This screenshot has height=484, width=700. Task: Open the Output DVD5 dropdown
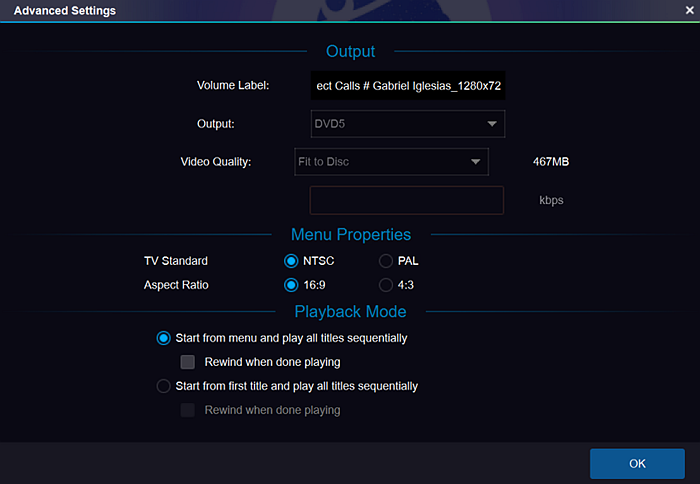(408, 124)
